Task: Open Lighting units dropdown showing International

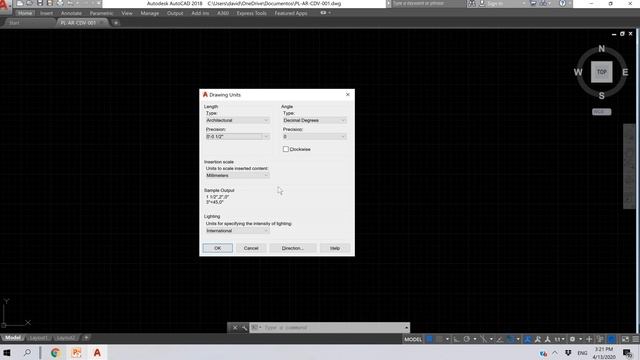Action: coord(237,231)
